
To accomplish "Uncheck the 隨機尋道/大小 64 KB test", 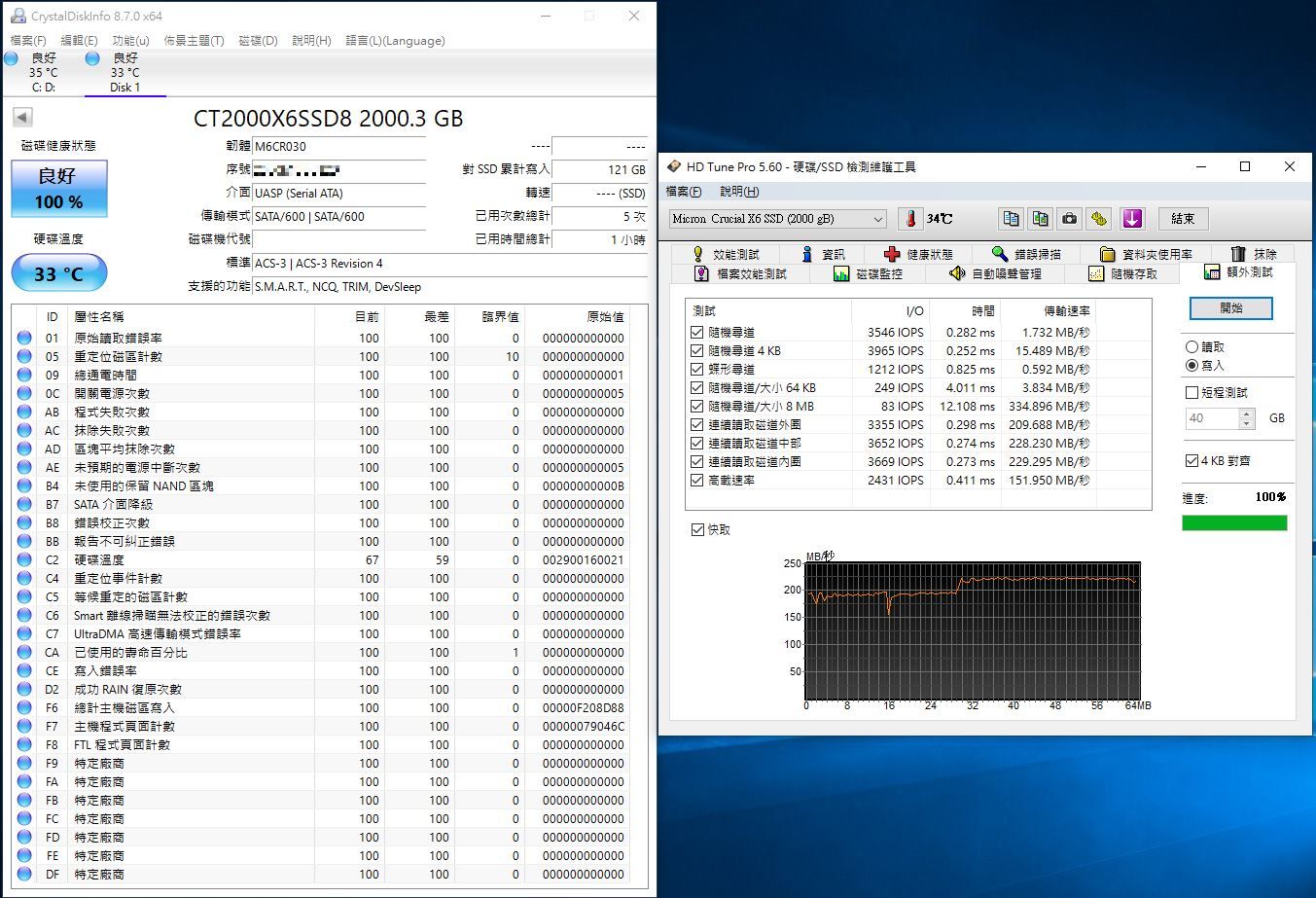I will pyautogui.click(x=696, y=388).
